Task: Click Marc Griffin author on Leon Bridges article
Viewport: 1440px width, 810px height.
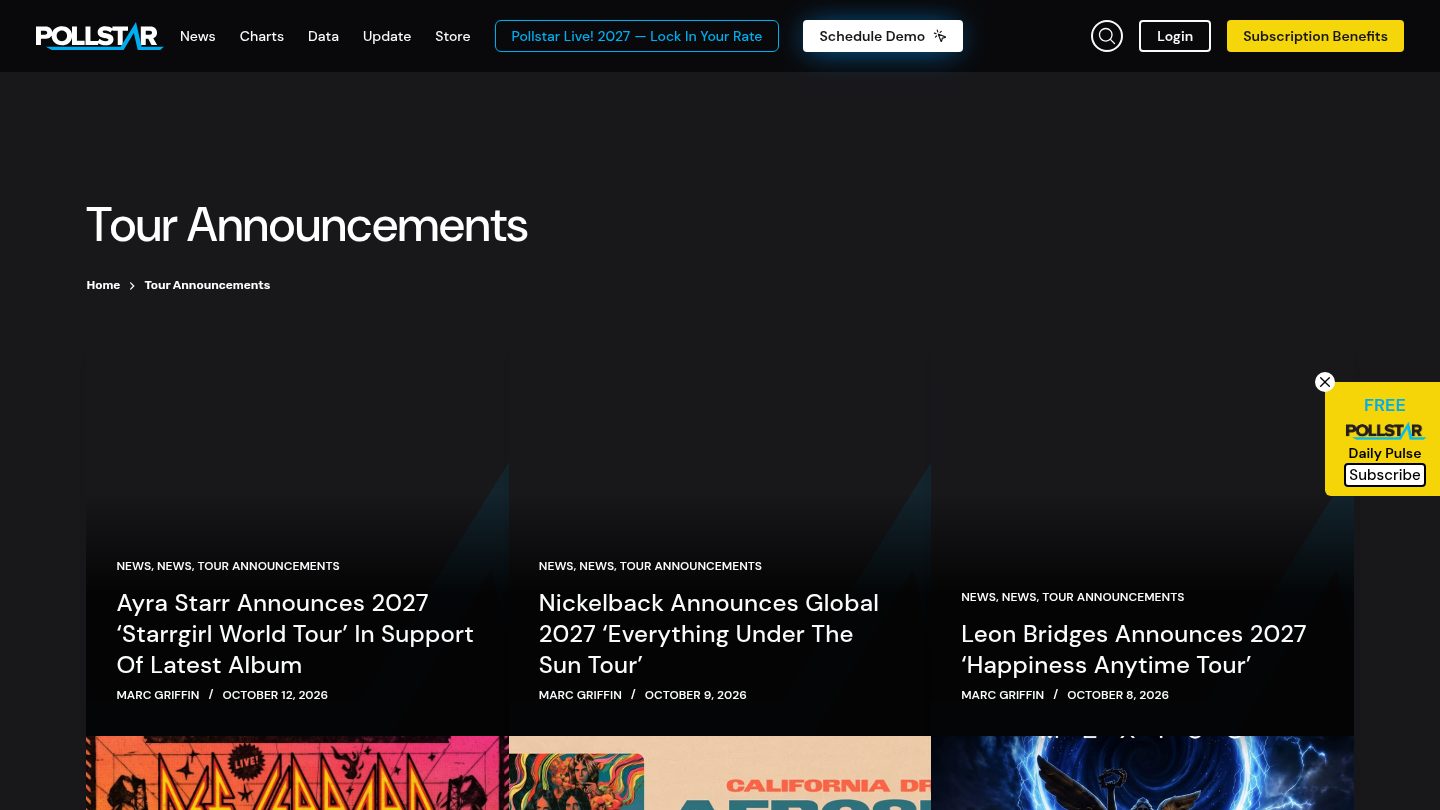Action: click(1002, 695)
